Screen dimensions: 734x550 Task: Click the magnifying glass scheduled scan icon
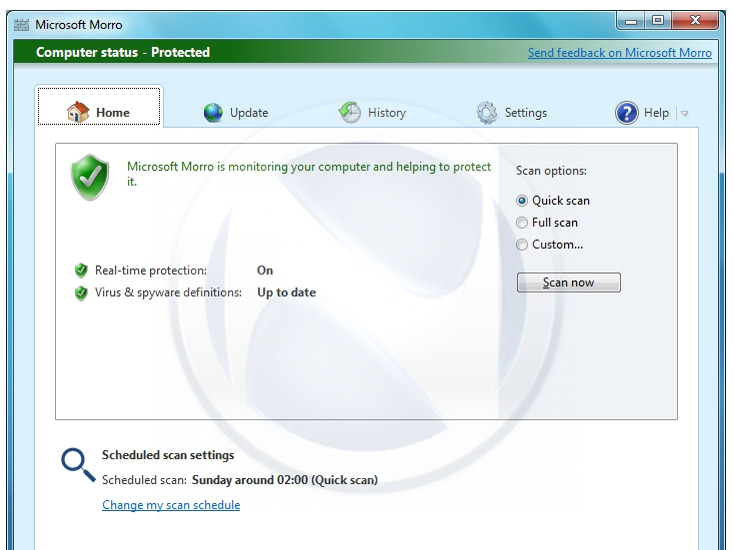pyautogui.click(x=78, y=465)
